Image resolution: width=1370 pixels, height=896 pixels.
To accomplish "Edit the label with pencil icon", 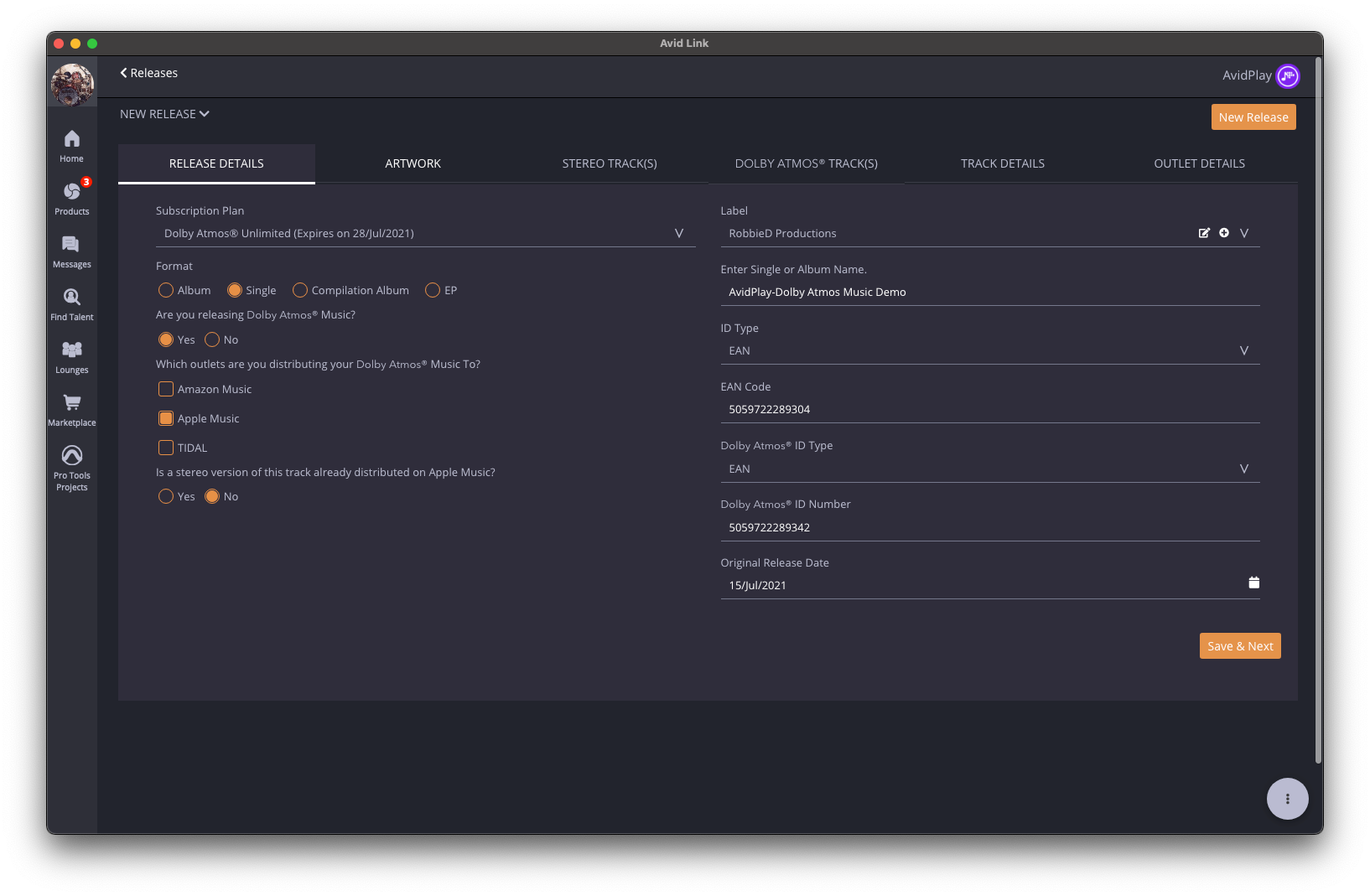I will (1204, 233).
